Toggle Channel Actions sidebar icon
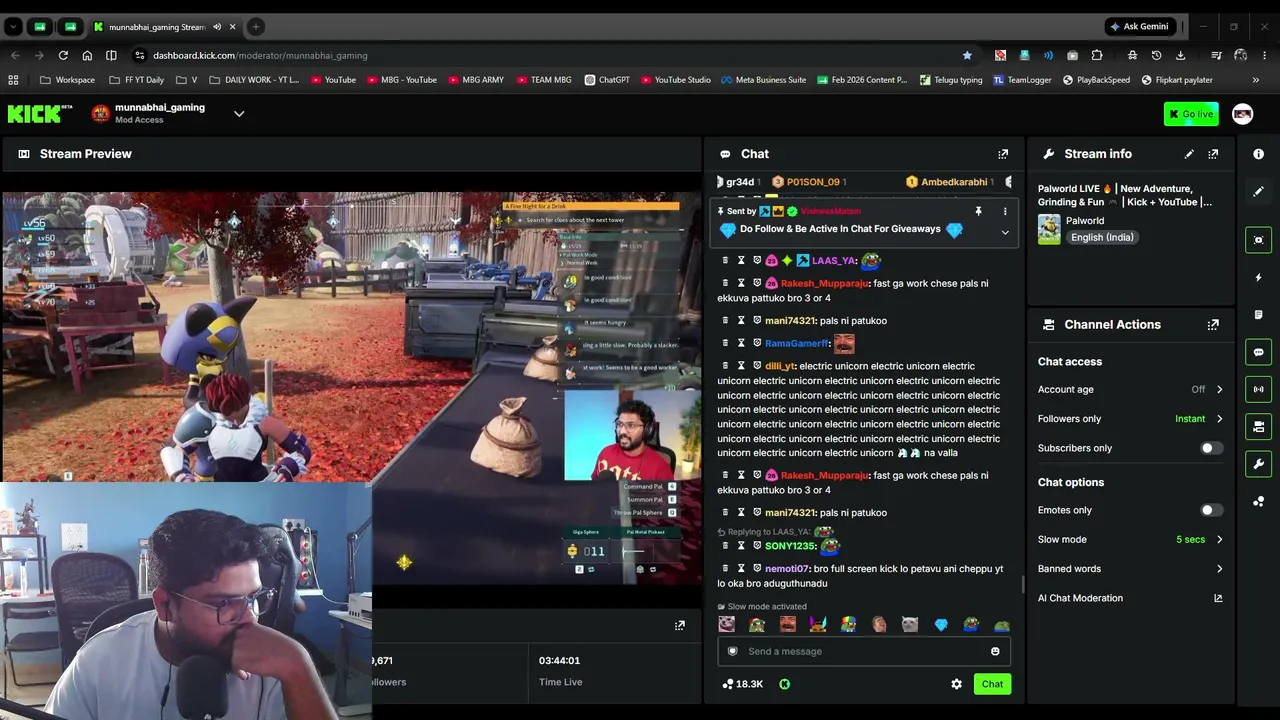Screen dimensions: 1280x720 coord(1258,427)
